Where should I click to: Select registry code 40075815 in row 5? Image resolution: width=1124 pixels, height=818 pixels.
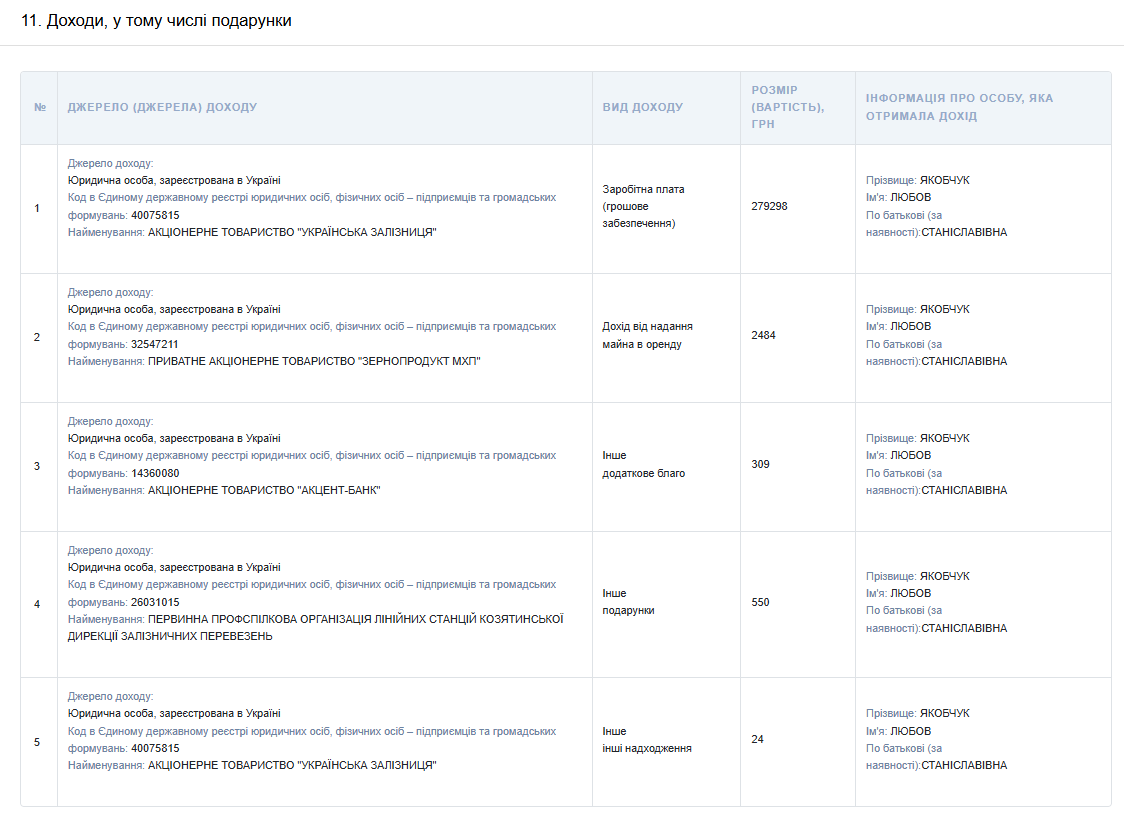[x=155, y=748]
